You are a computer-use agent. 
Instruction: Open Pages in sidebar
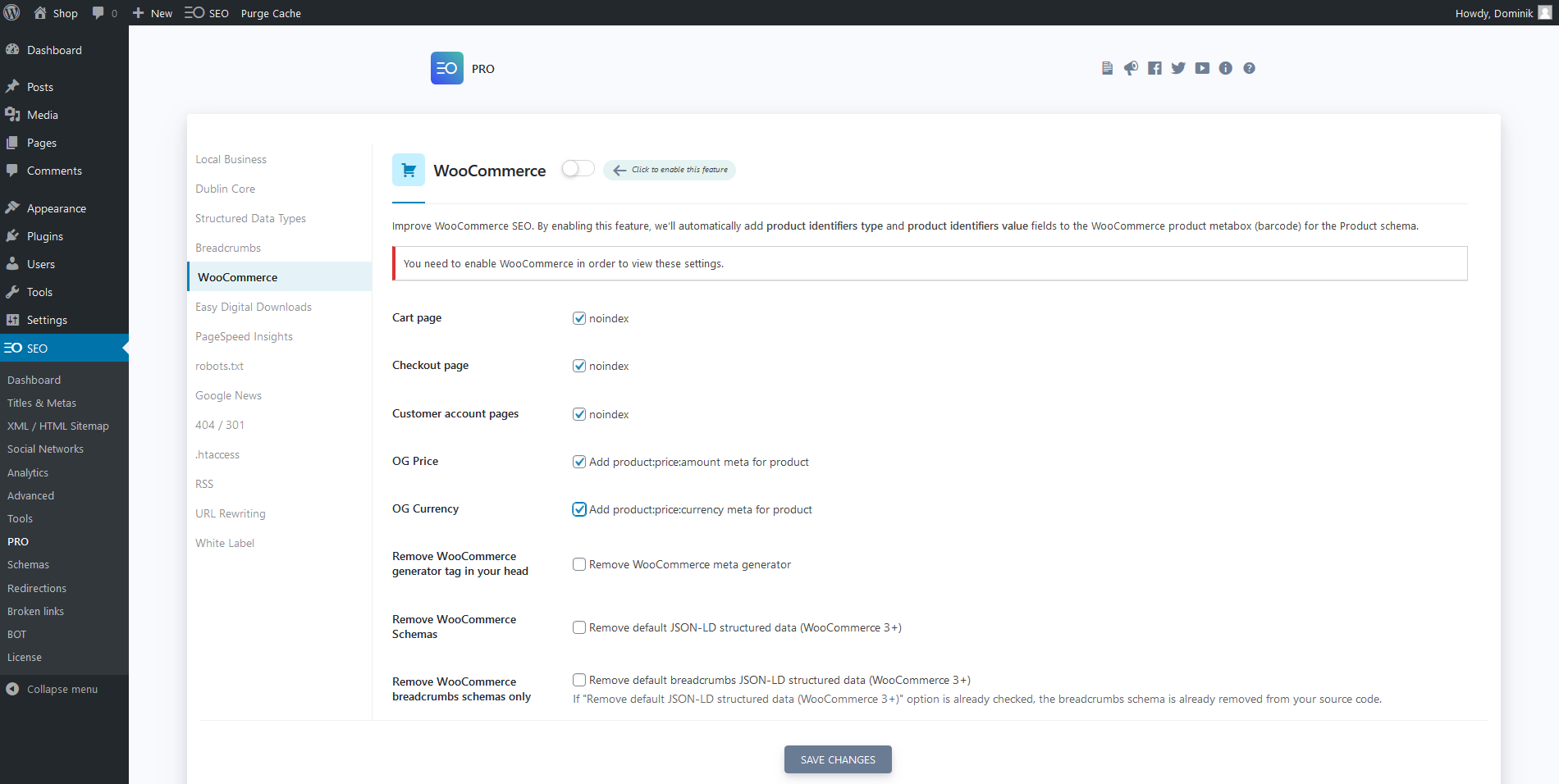(x=64, y=143)
